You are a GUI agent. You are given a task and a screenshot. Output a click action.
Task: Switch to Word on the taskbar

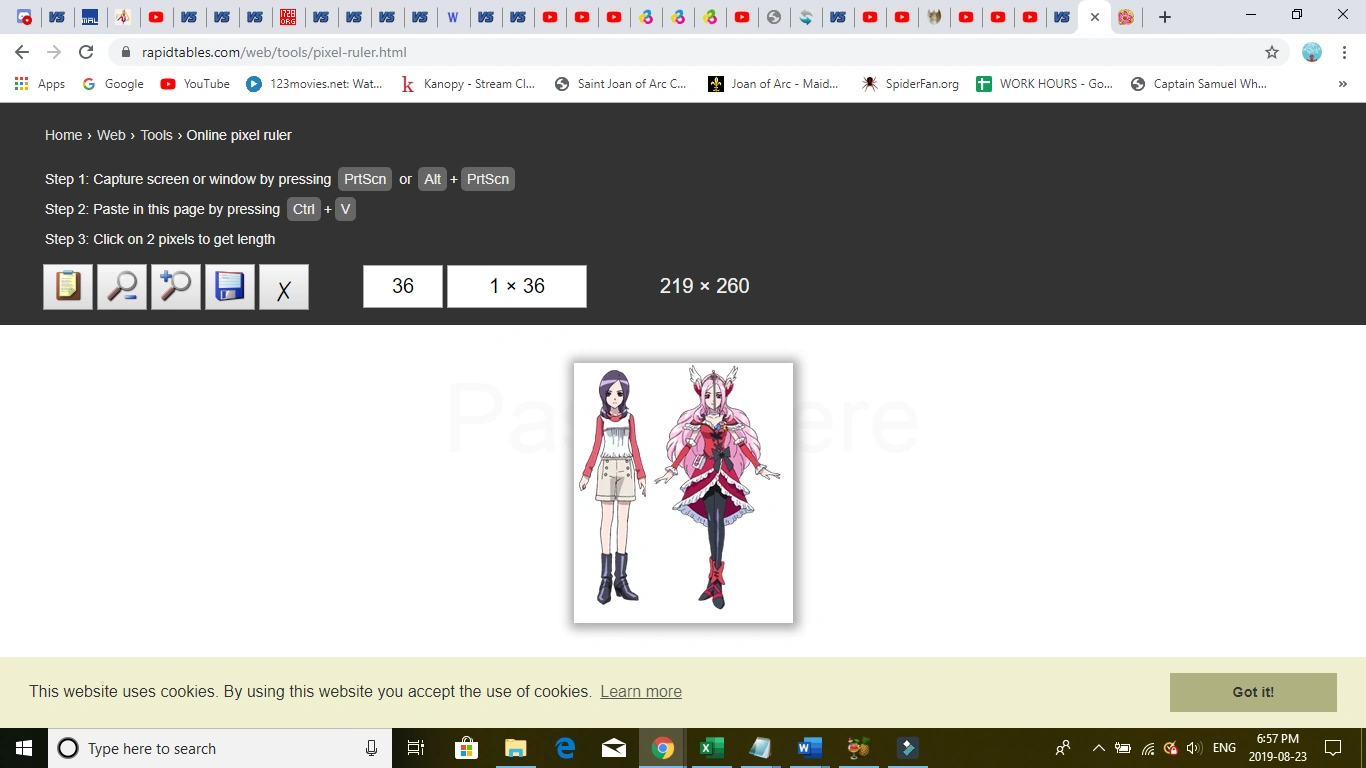[x=809, y=748]
